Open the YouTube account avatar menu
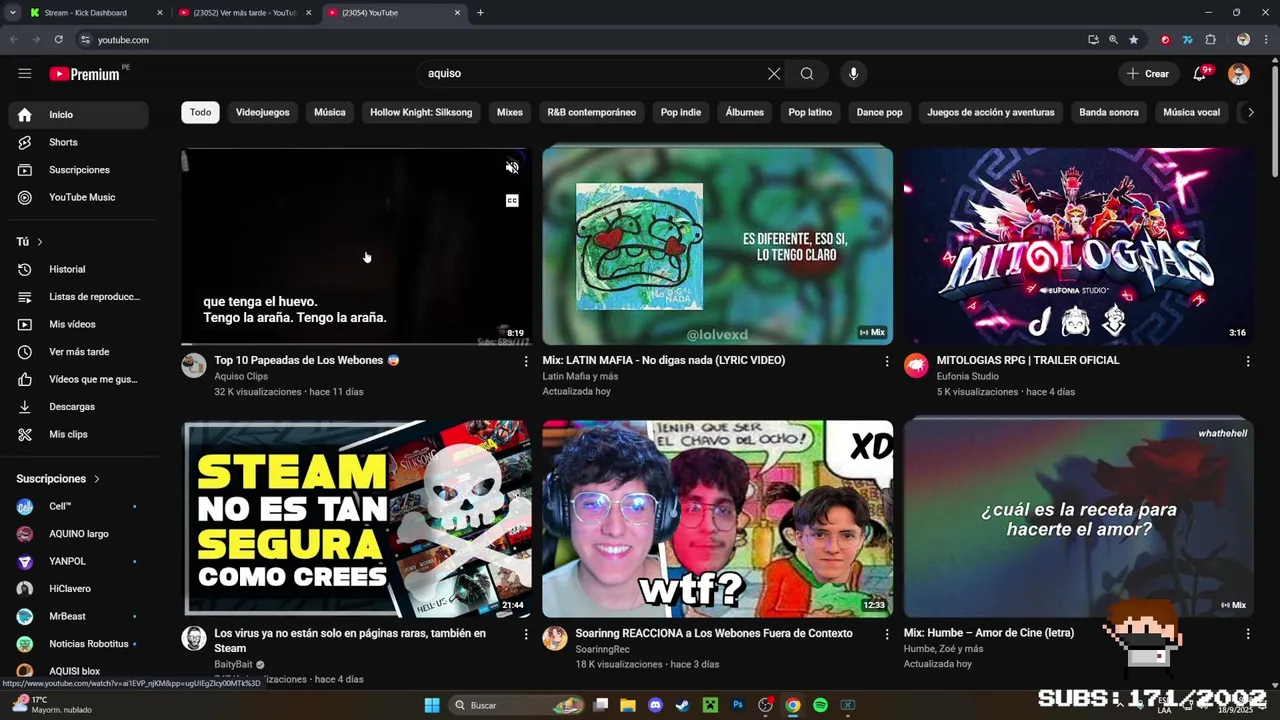Viewport: 1280px width, 720px height. tap(1239, 74)
